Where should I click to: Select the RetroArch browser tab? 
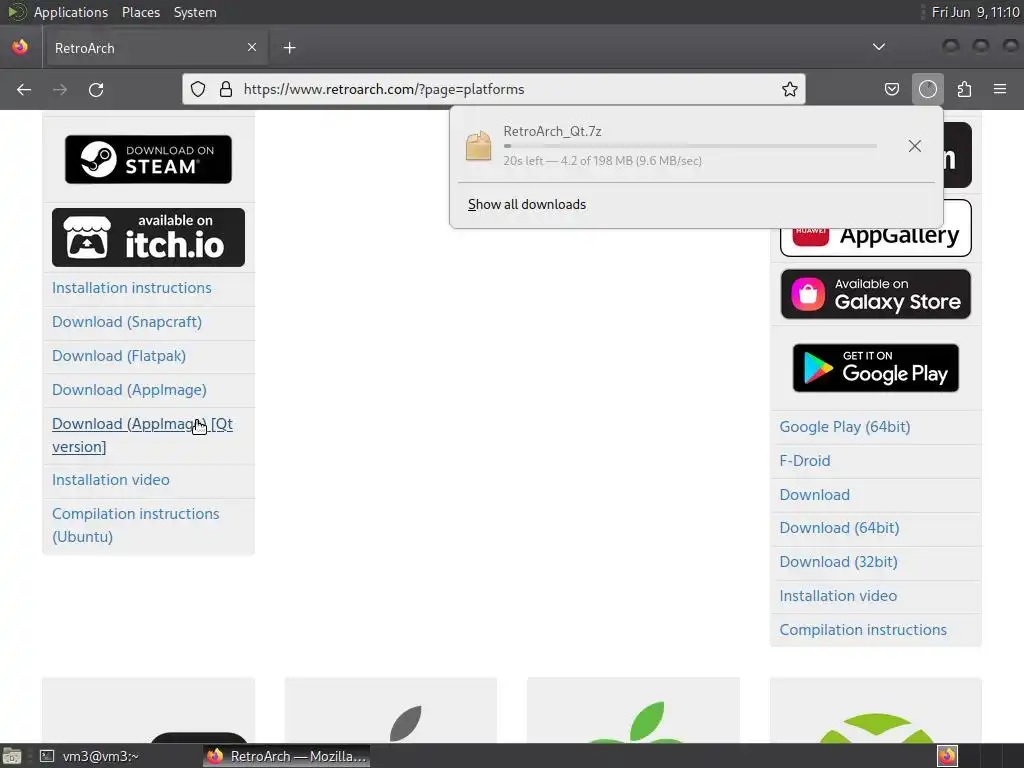point(155,48)
